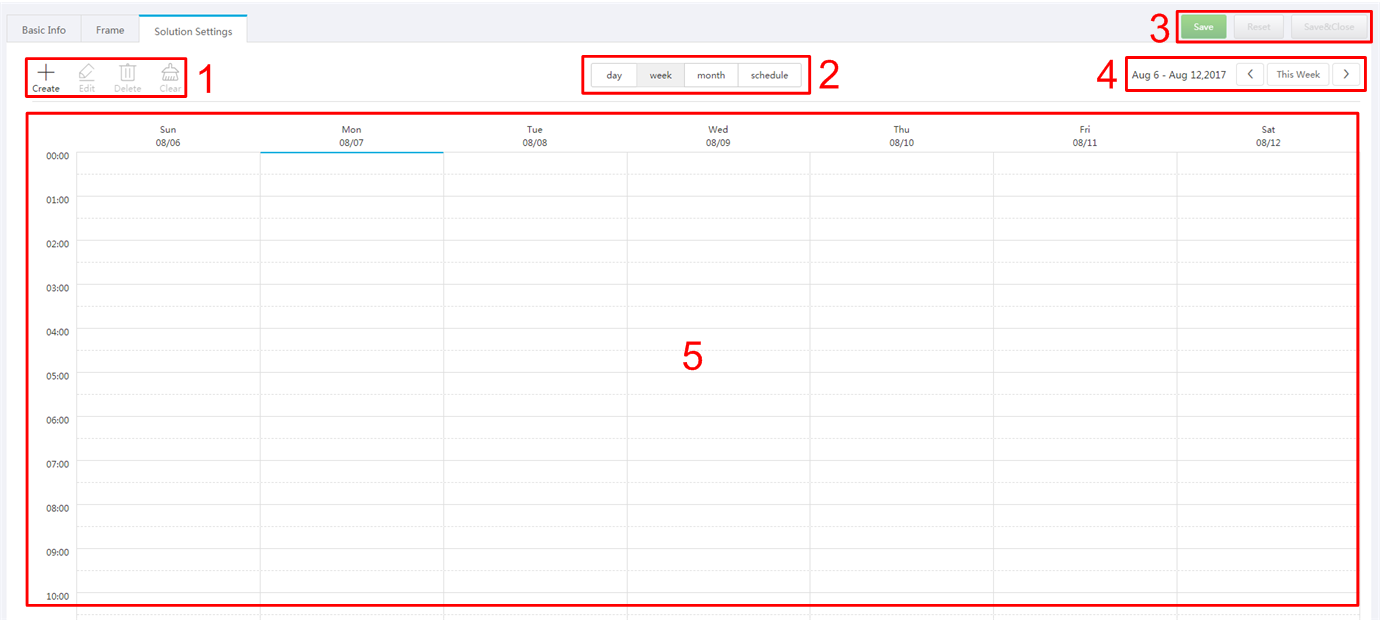Select the Wed 08/09 column header

click(718, 136)
